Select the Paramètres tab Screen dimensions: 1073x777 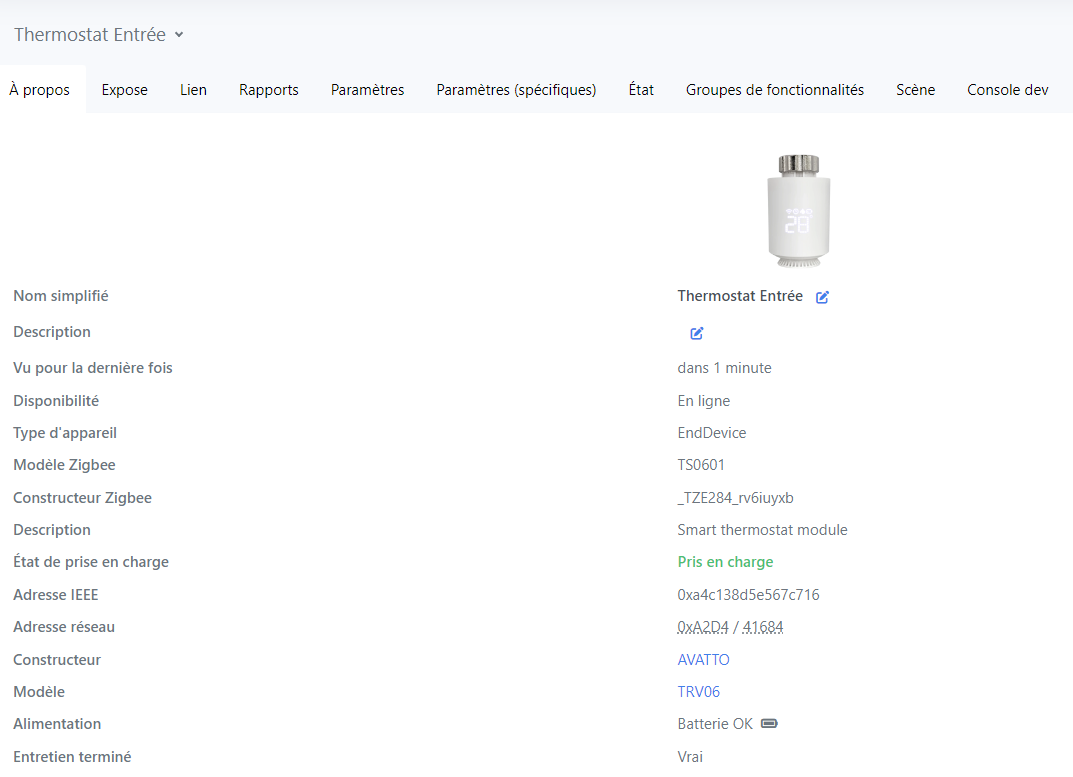pos(367,90)
